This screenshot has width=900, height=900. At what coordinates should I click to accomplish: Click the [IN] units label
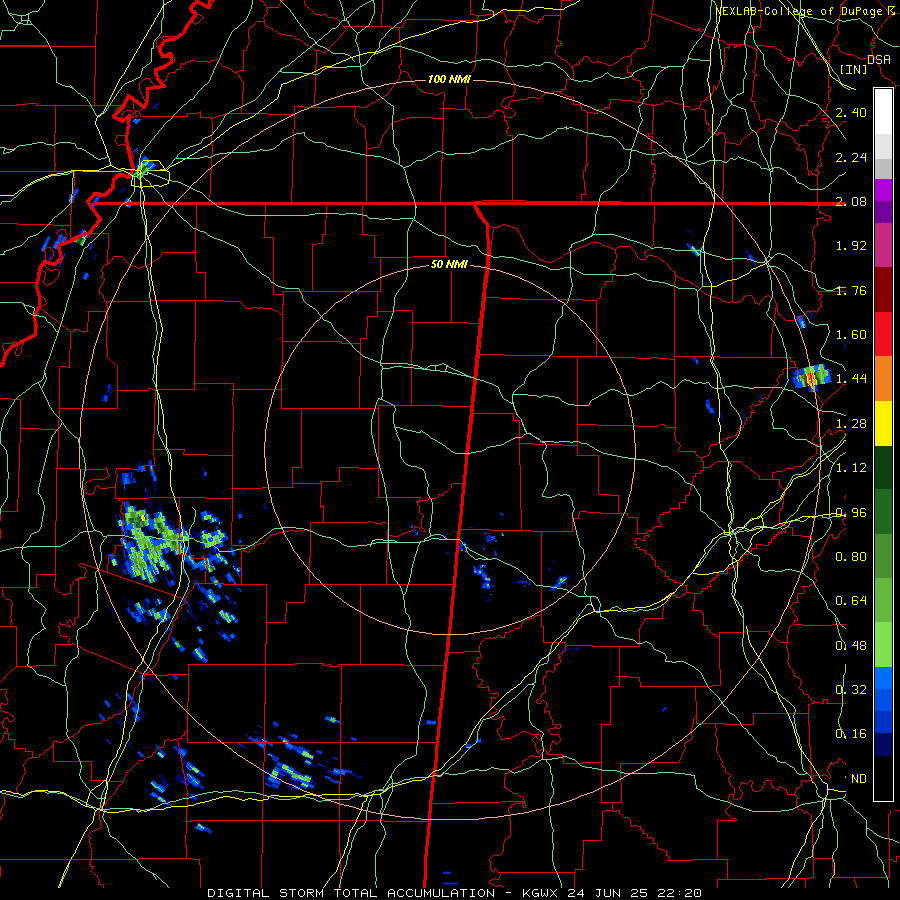(x=854, y=69)
